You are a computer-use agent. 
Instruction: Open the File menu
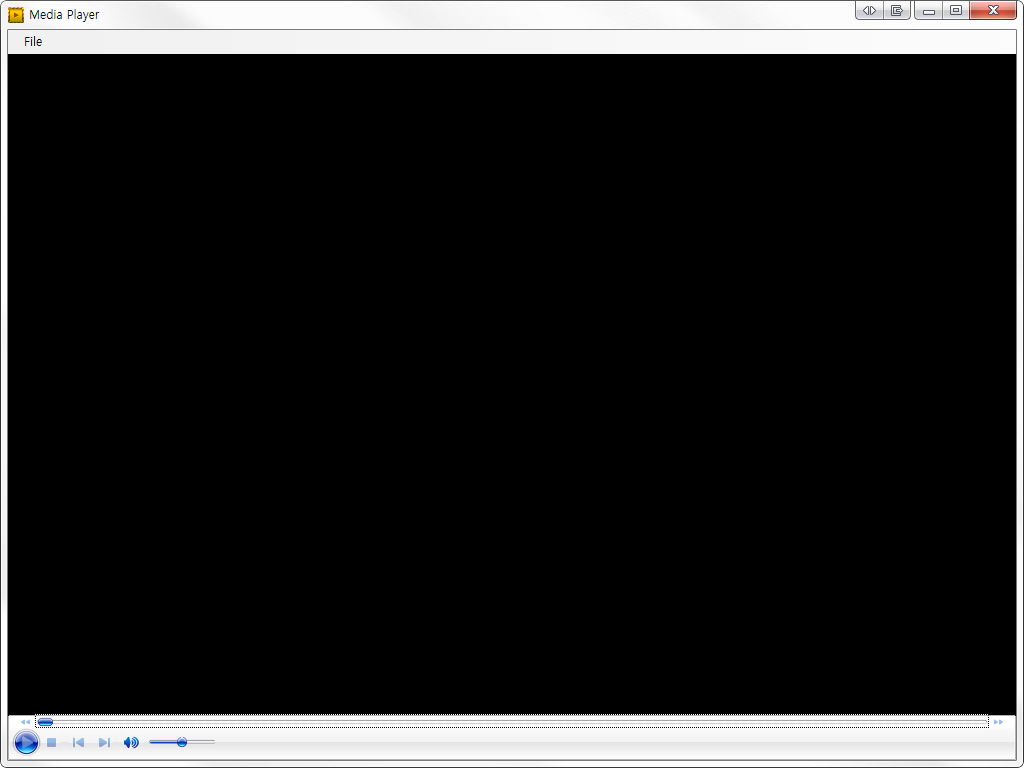[x=33, y=42]
